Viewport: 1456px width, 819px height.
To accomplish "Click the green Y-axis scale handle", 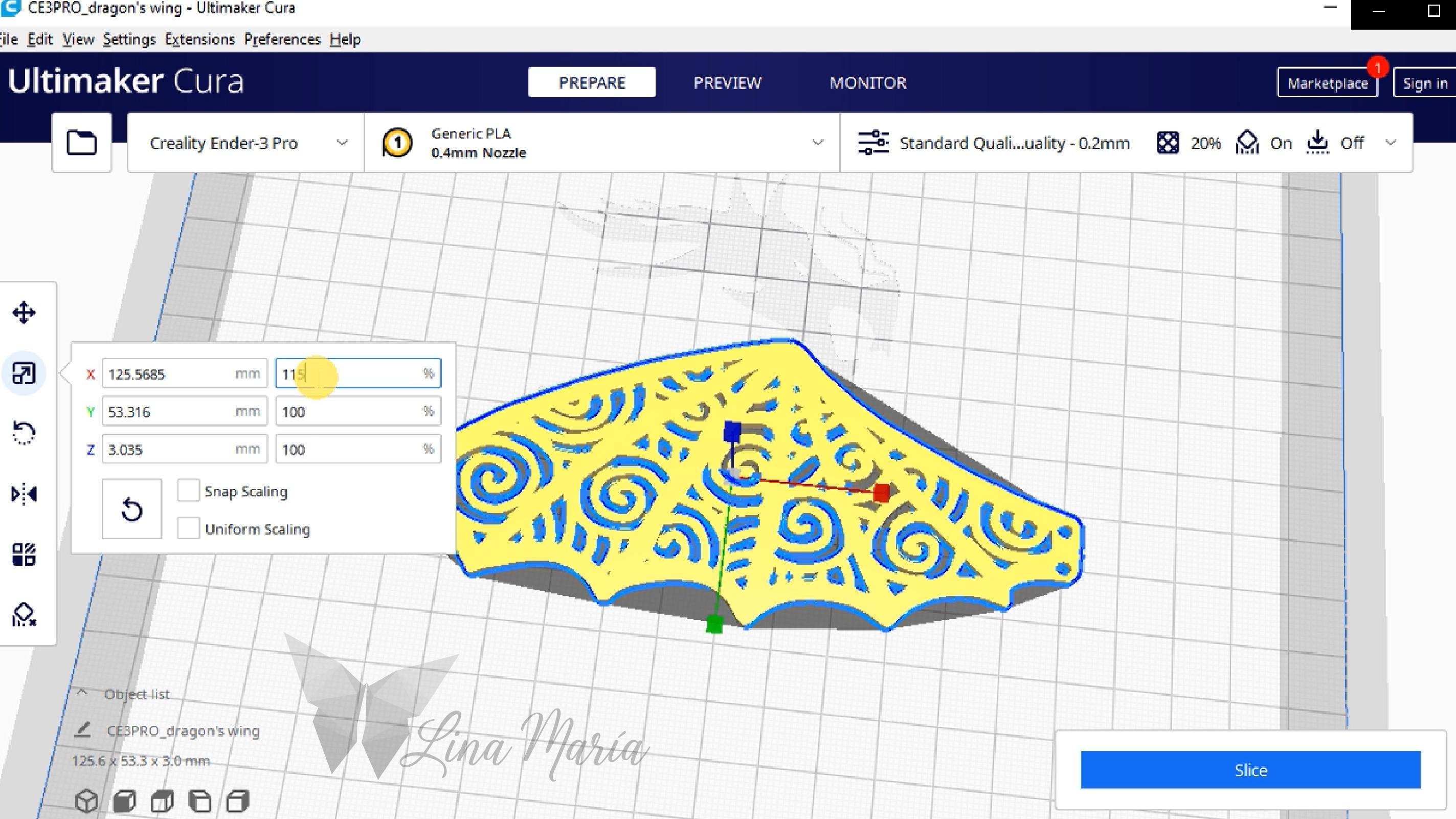I will point(714,625).
